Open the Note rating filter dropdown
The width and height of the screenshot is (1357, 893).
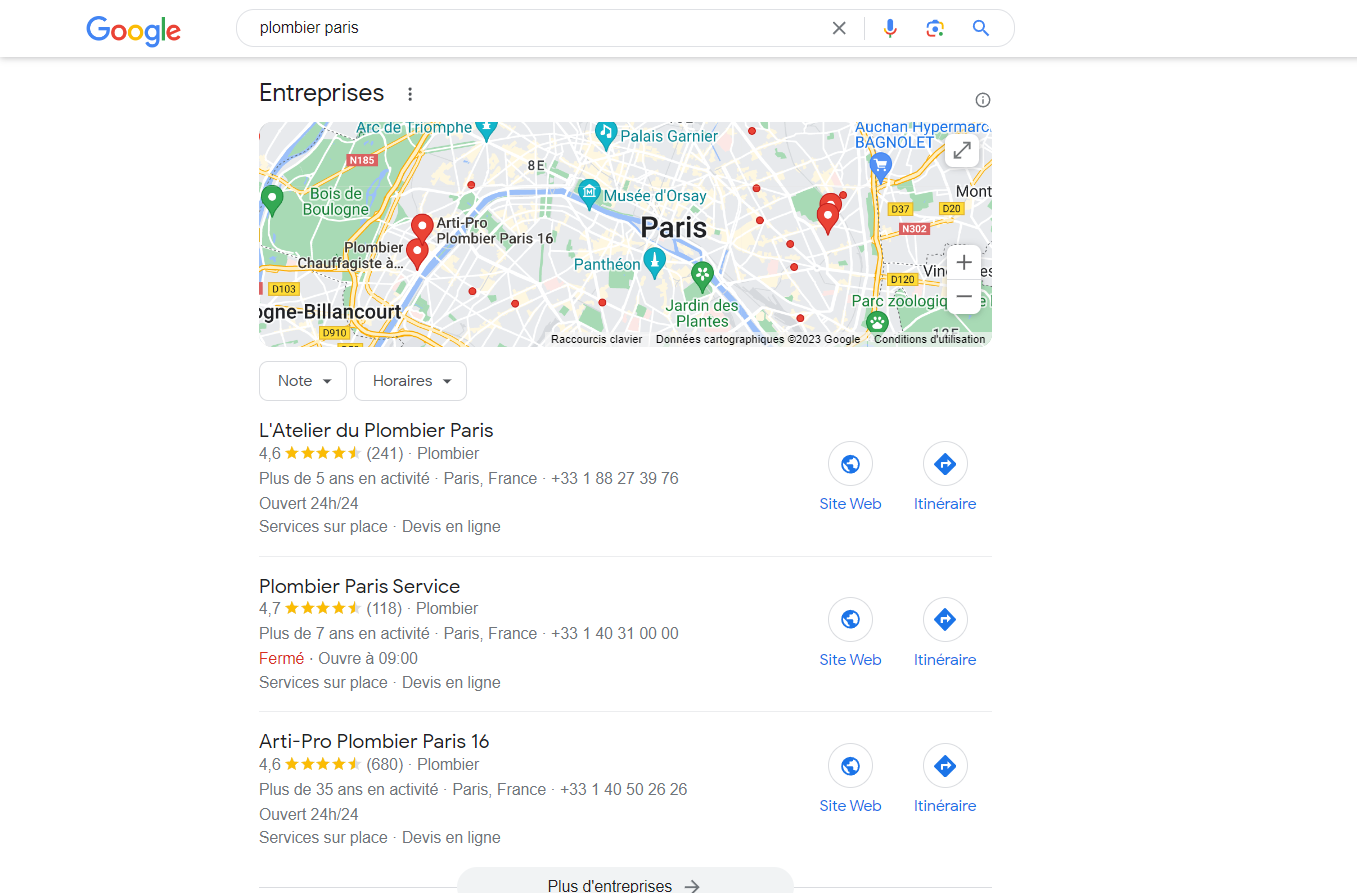(x=303, y=381)
